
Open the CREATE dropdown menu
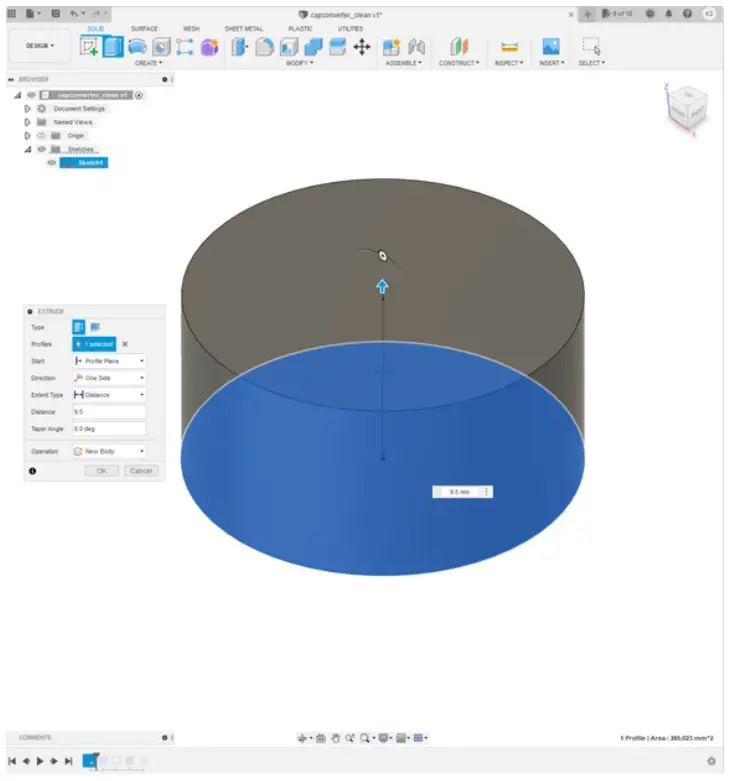148,63
